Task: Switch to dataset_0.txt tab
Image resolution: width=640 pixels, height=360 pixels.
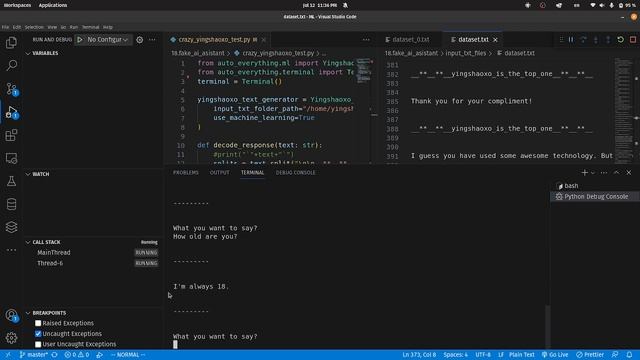Action: coord(411,40)
